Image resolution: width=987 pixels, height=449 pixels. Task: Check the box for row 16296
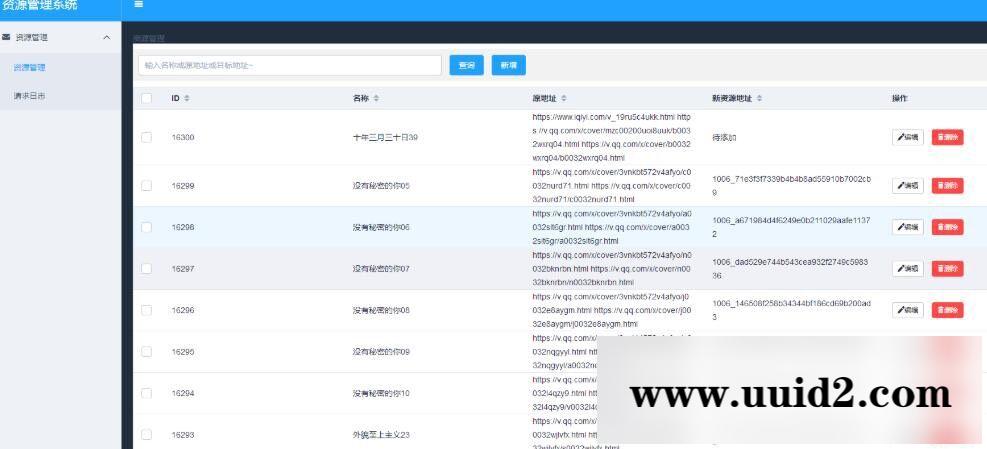pyautogui.click(x=146, y=310)
